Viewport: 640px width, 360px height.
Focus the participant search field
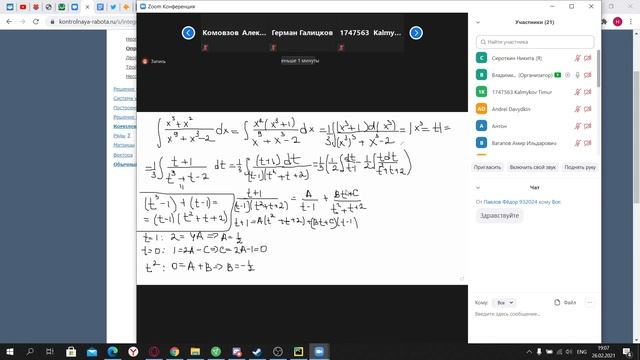pos(535,42)
